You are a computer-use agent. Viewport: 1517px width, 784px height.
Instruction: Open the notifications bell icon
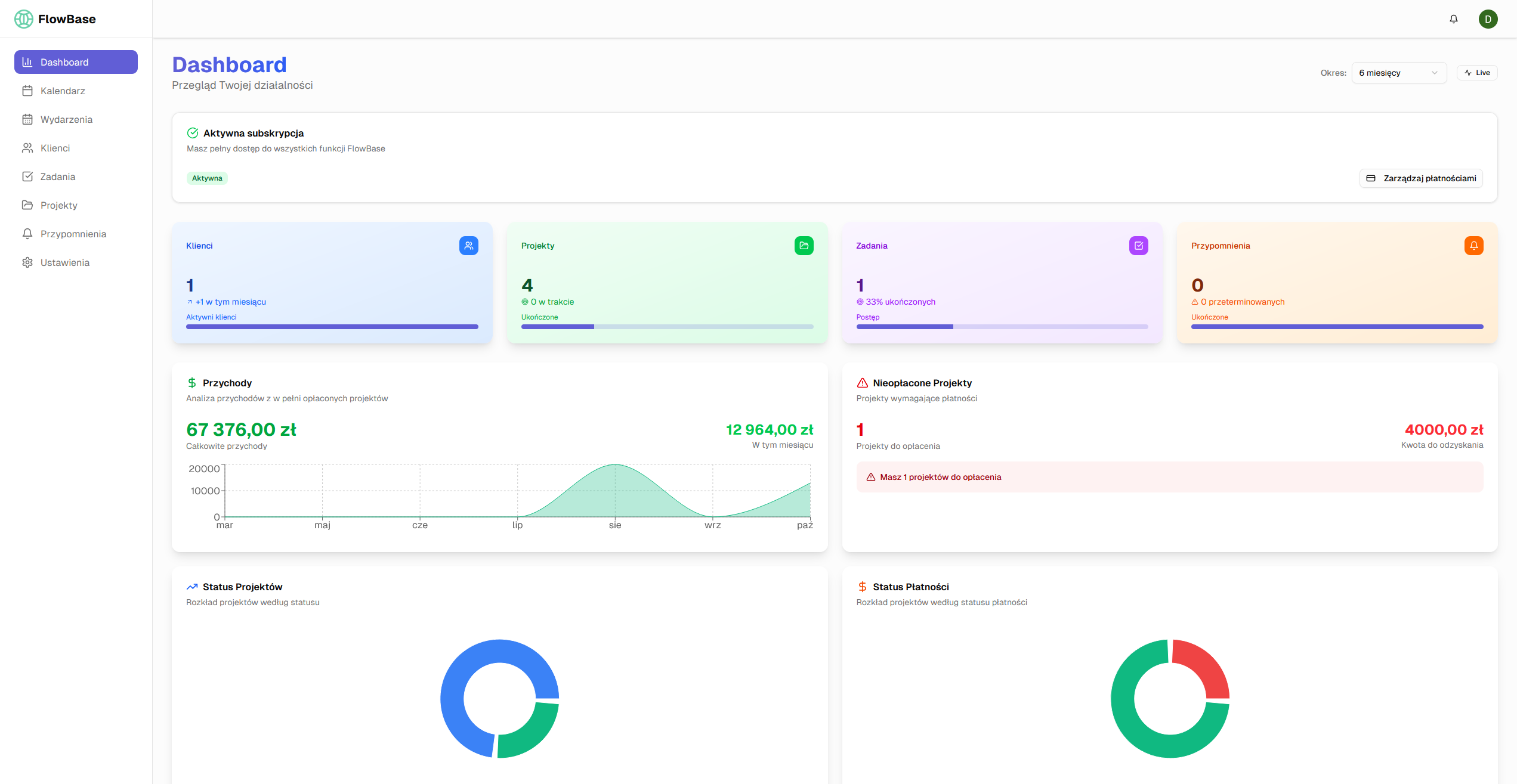(x=1453, y=18)
